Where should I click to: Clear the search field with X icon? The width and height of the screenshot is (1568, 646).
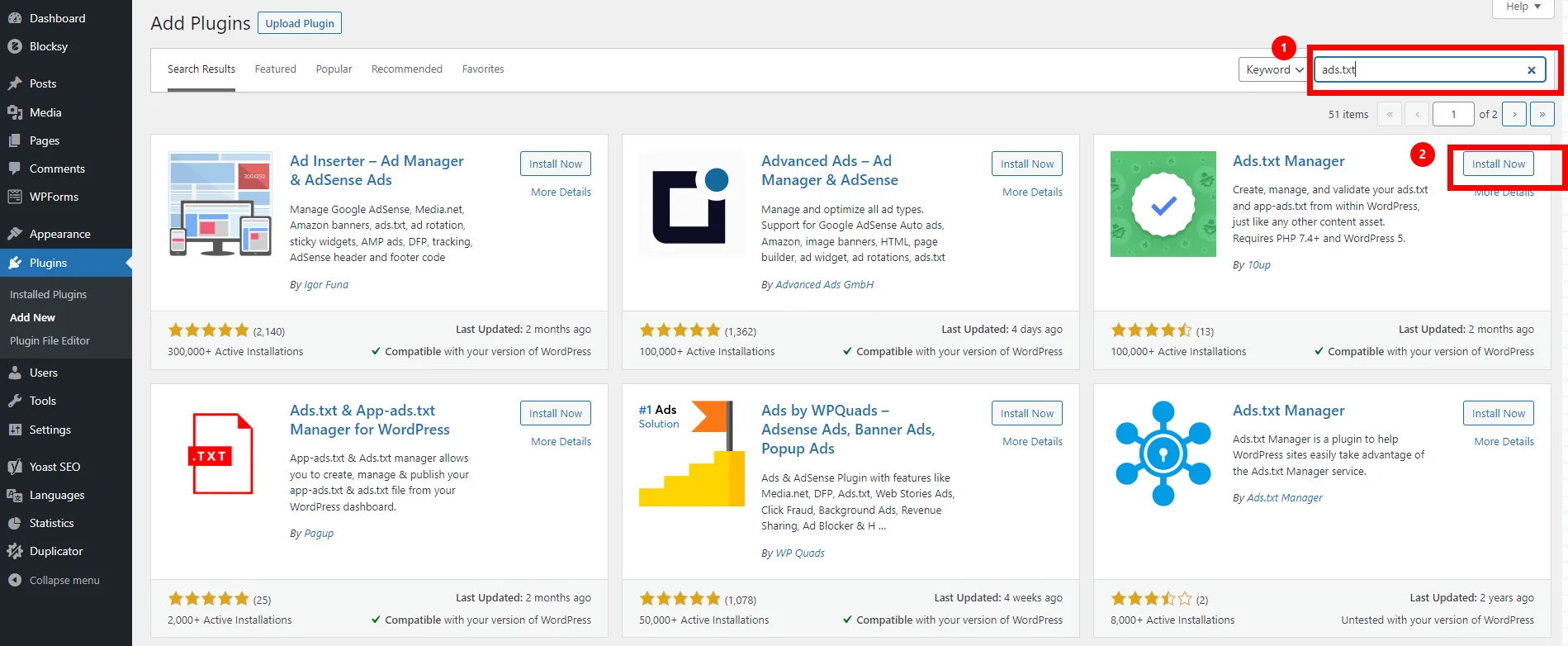1531,70
